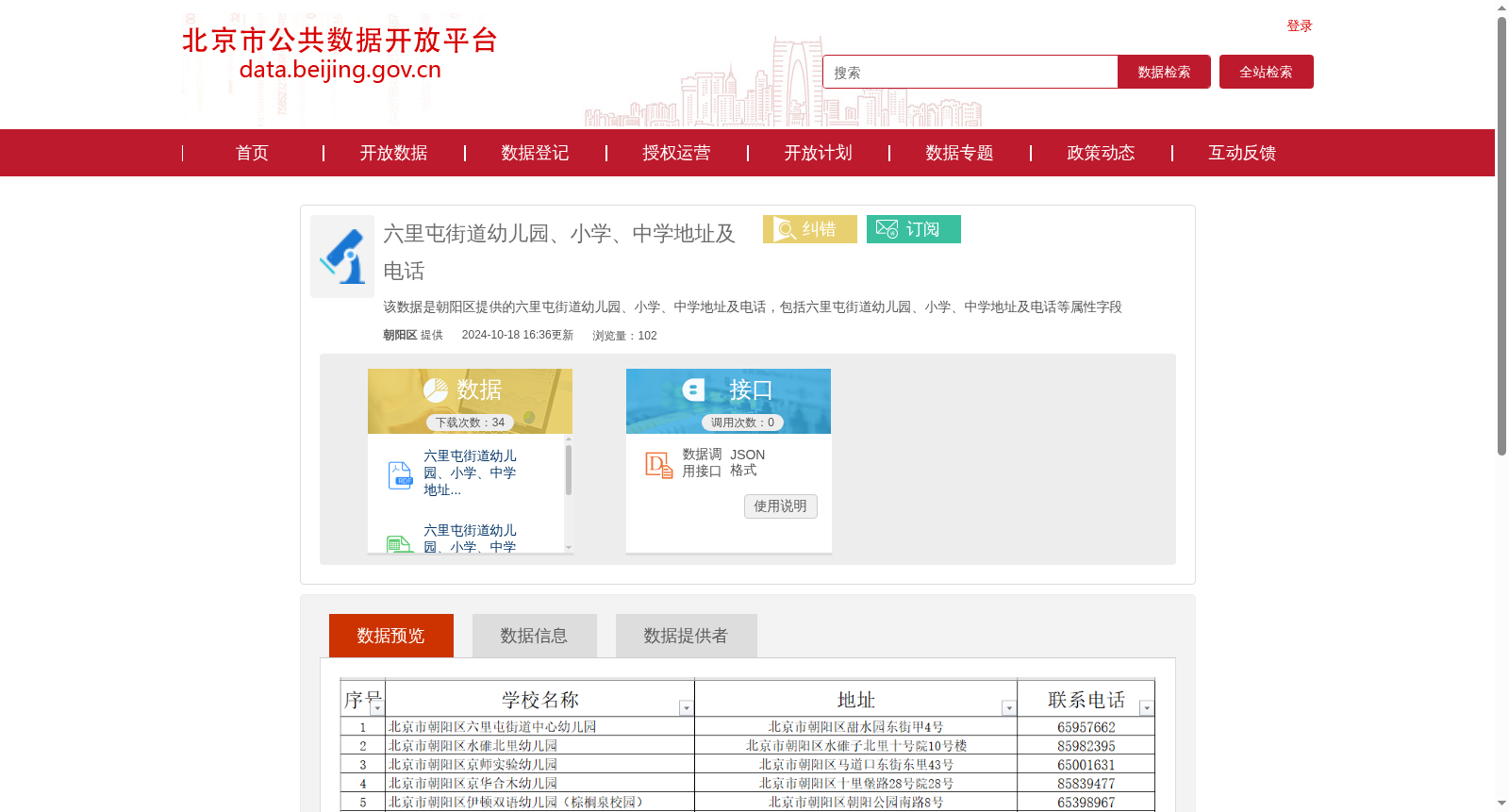Click phone number cell 85982395
This screenshot has width=1509, height=812.
coord(1086,746)
